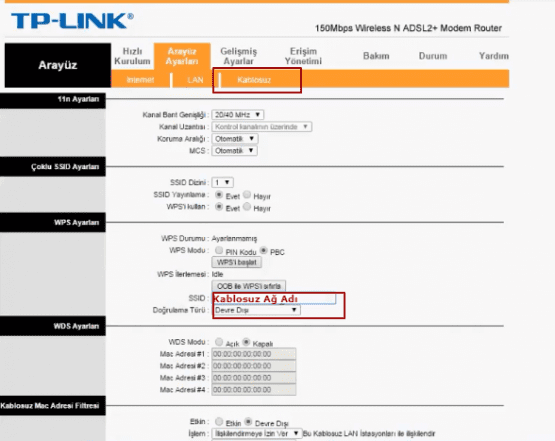Select the Internet sub-tab
The image size is (555, 441).
pos(140,80)
